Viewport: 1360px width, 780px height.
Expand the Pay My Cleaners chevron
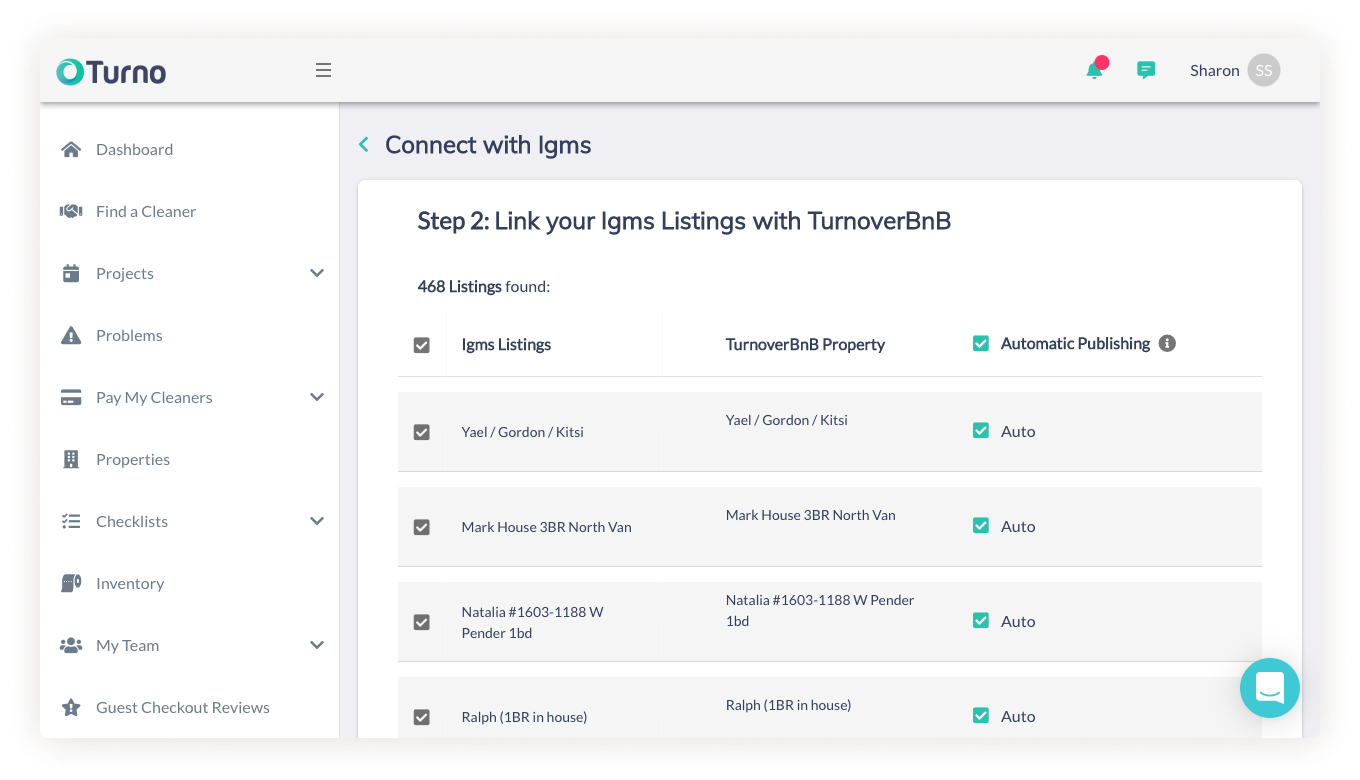tap(317, 397)
